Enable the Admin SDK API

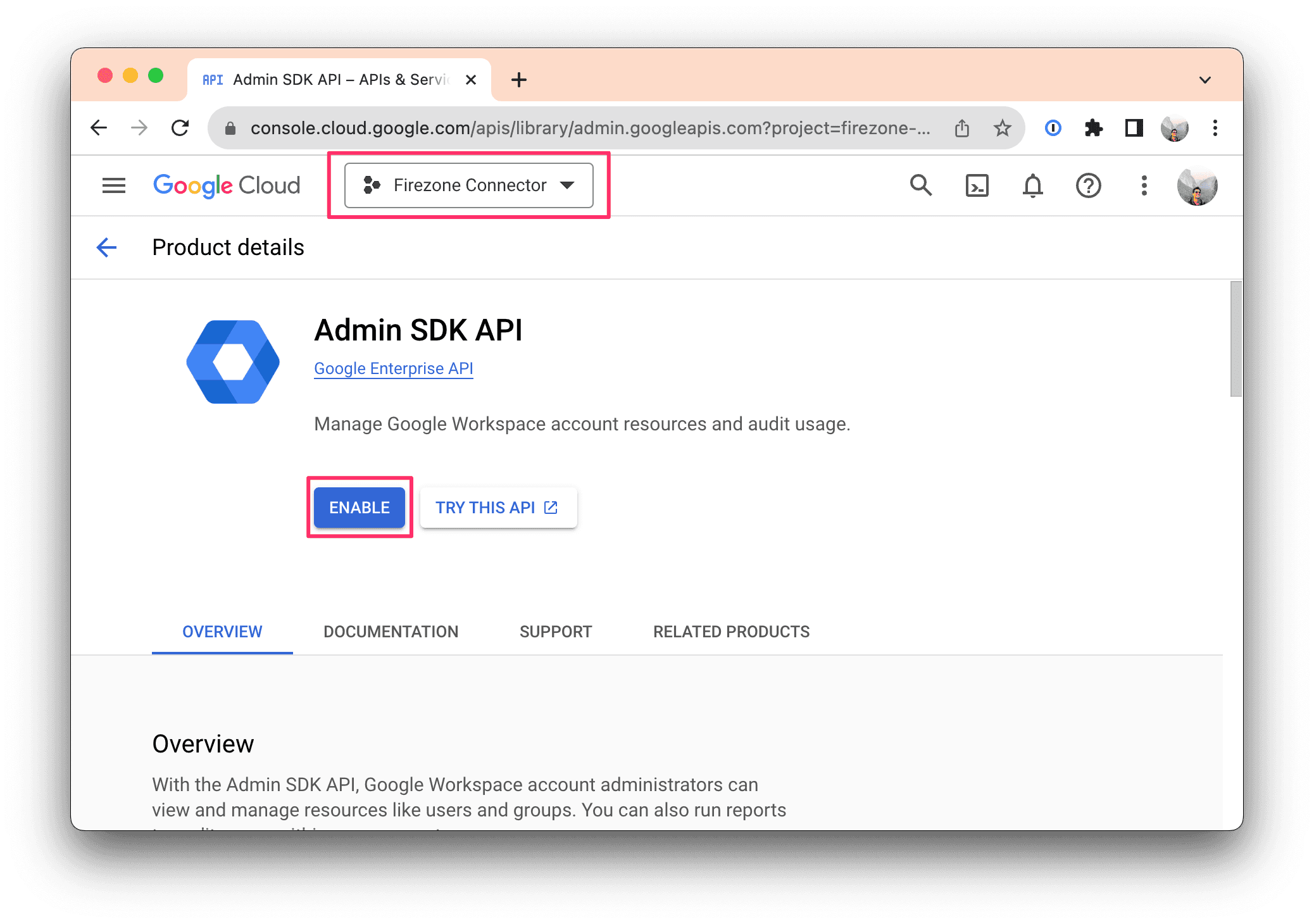tap(359, 507)
